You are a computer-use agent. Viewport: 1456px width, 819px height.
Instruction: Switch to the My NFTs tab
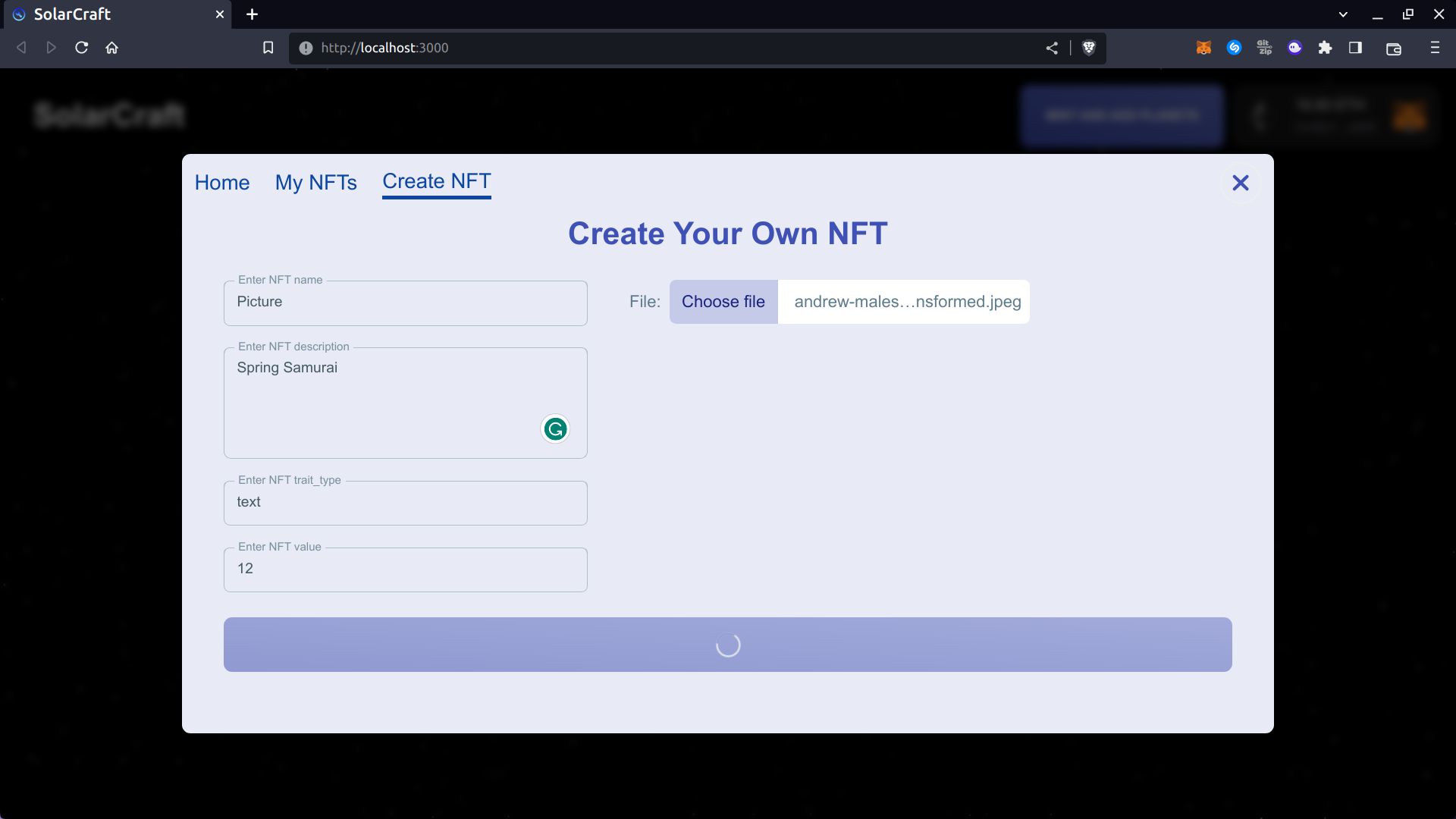pyautogui.click(x=315, y=183)
